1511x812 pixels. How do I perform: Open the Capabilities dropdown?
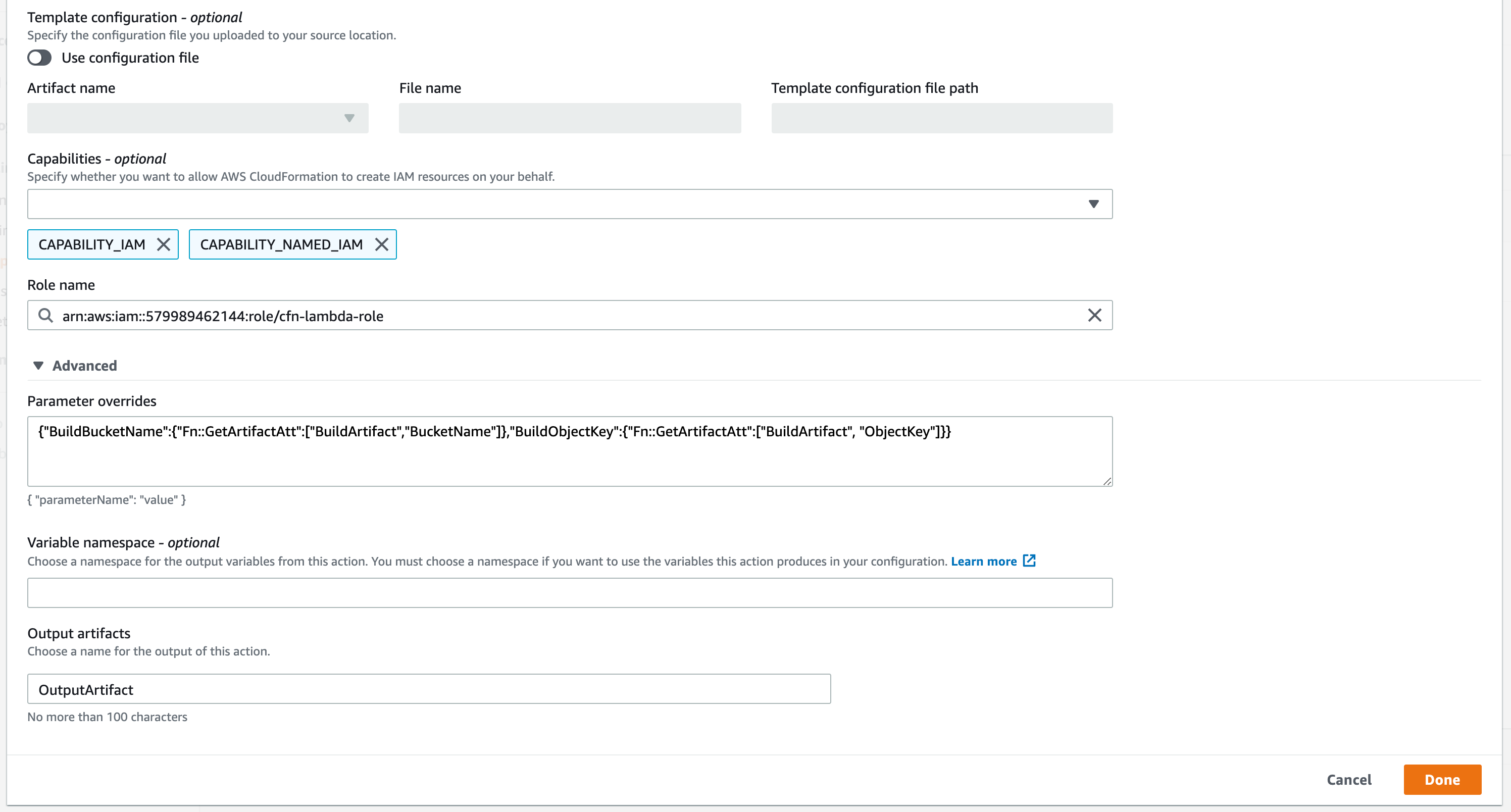(1093, 204)
